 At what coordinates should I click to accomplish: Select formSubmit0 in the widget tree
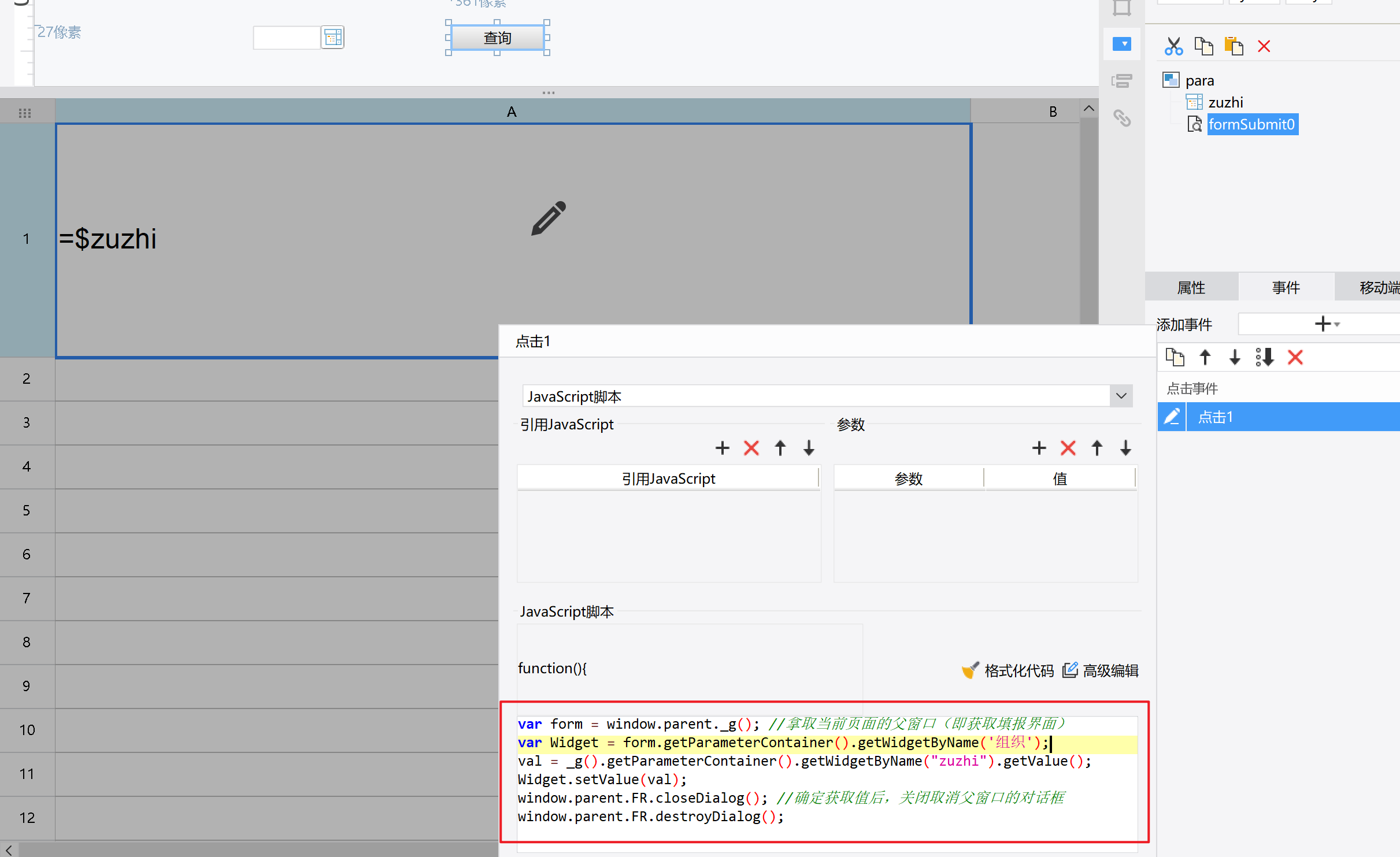[1252, 124]
